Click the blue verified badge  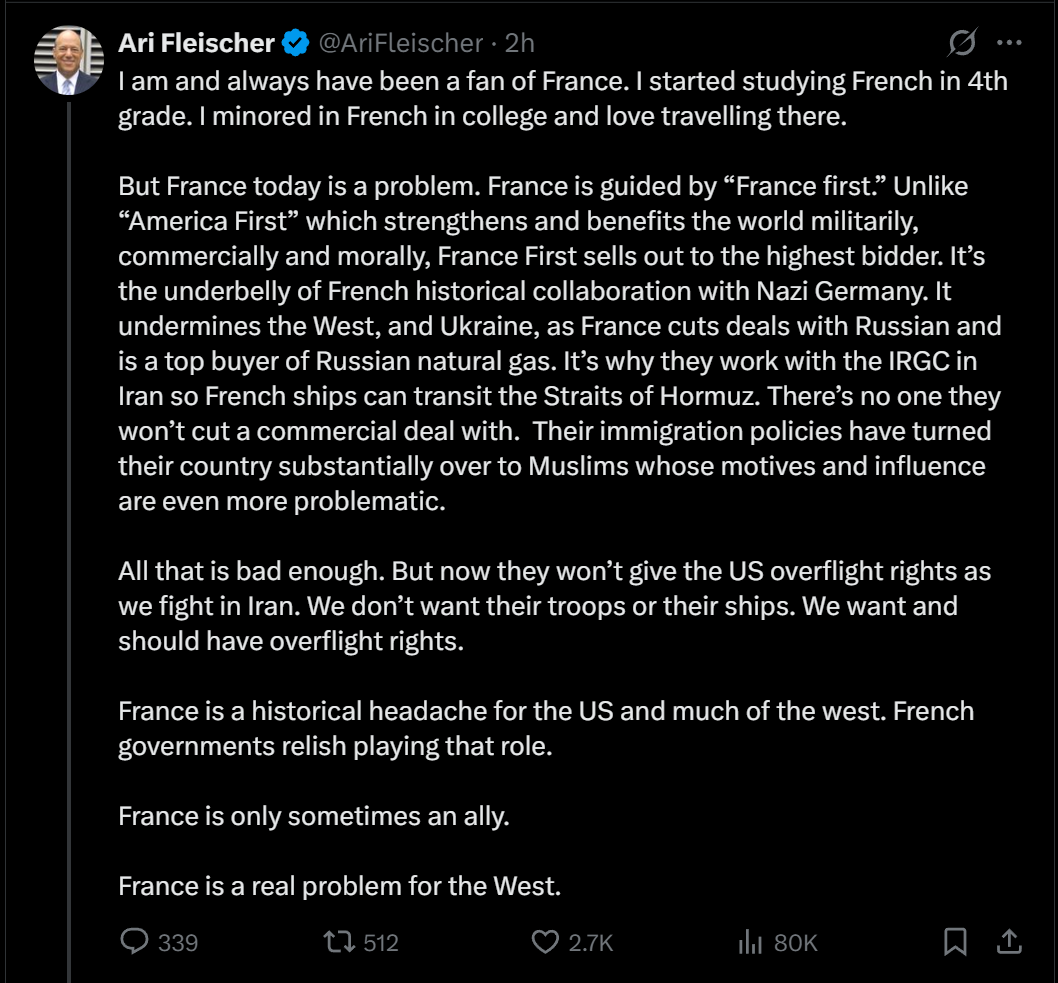pyautogui.click(x=295, y=43)
